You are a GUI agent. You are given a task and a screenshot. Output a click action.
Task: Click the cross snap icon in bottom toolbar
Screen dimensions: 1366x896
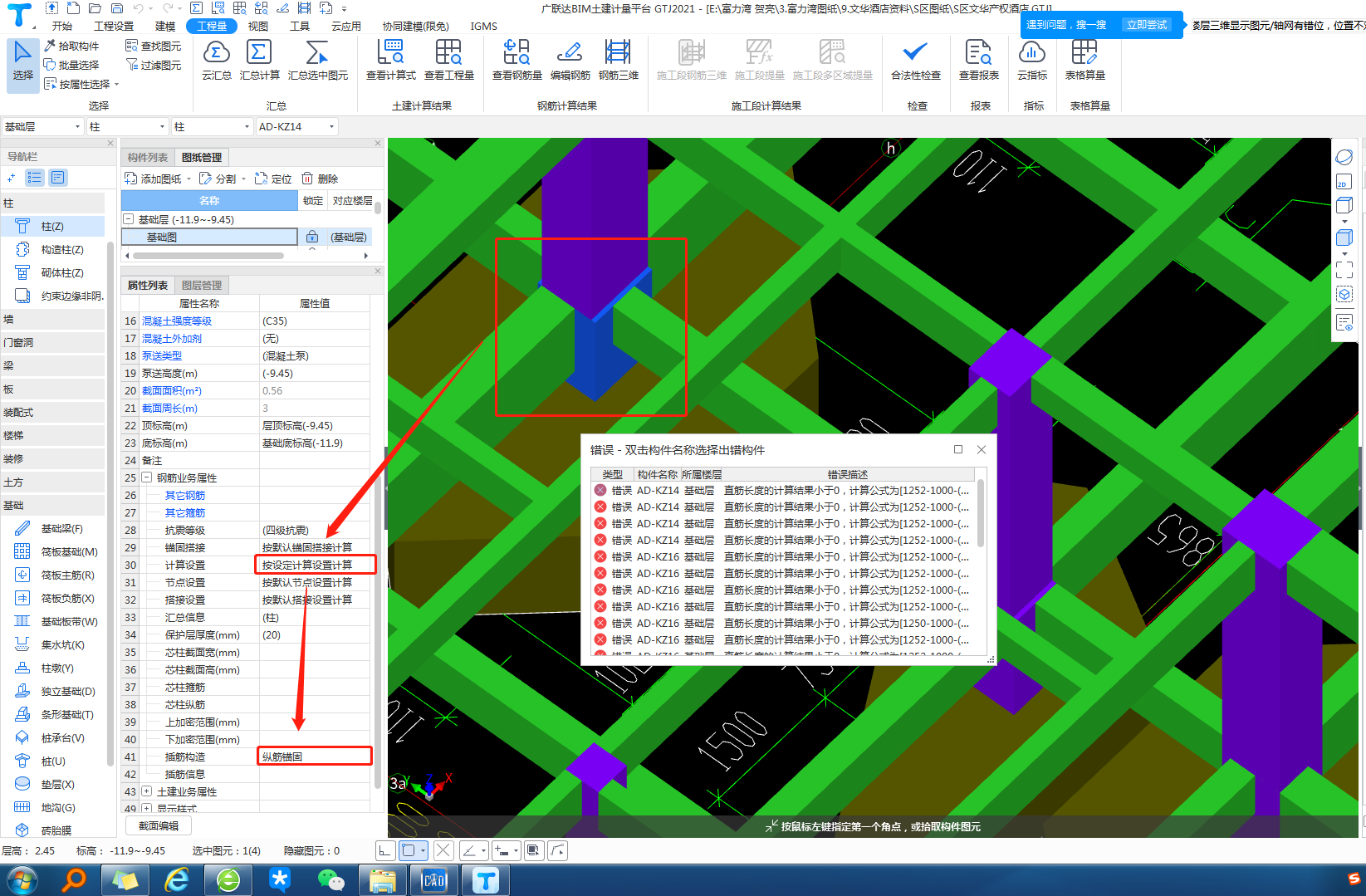[x=443, y=850]
